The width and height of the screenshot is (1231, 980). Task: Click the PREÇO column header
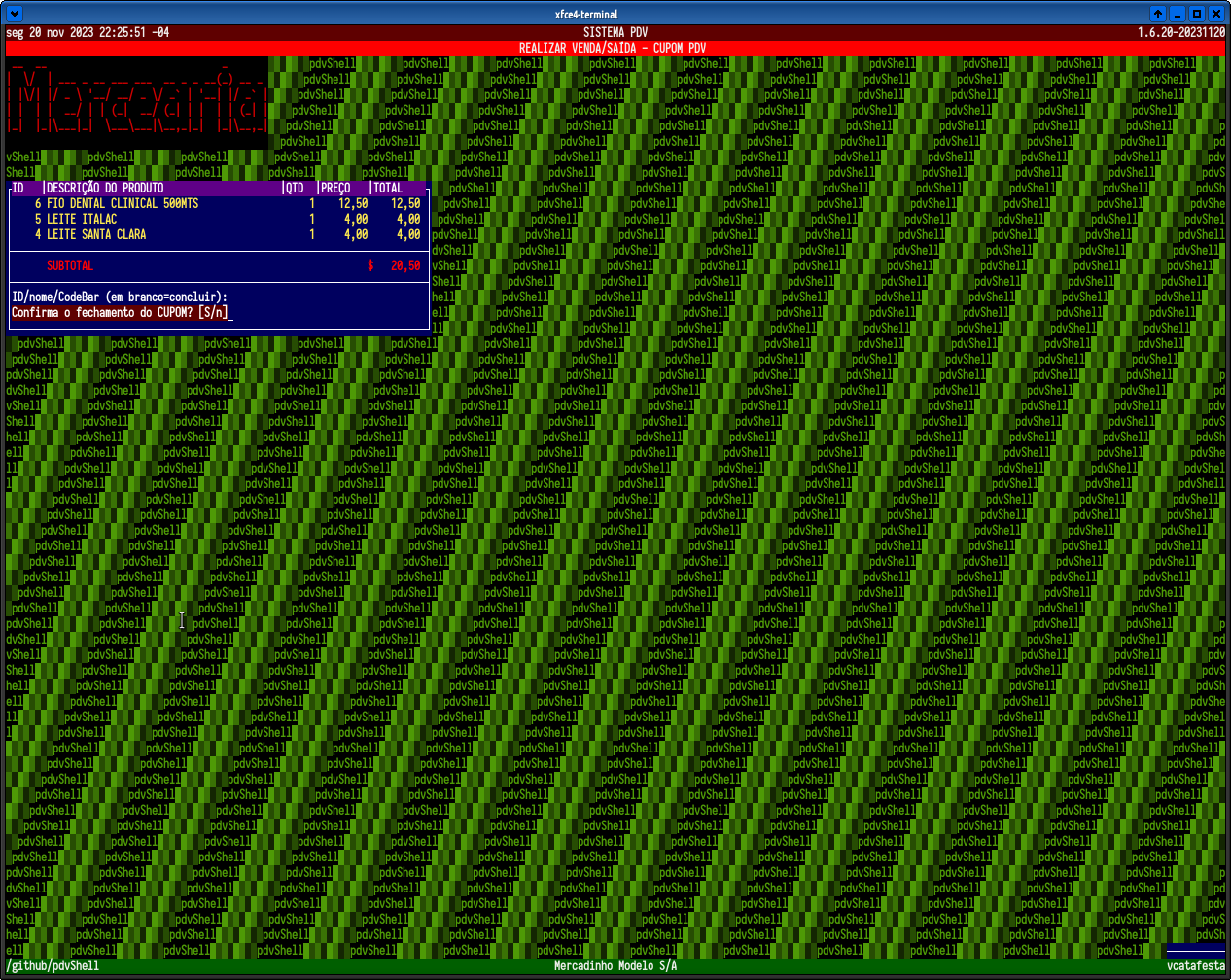(x=335, y=188)
